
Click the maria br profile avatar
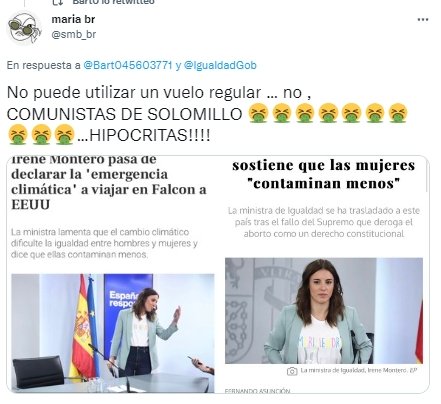point(23,28)
